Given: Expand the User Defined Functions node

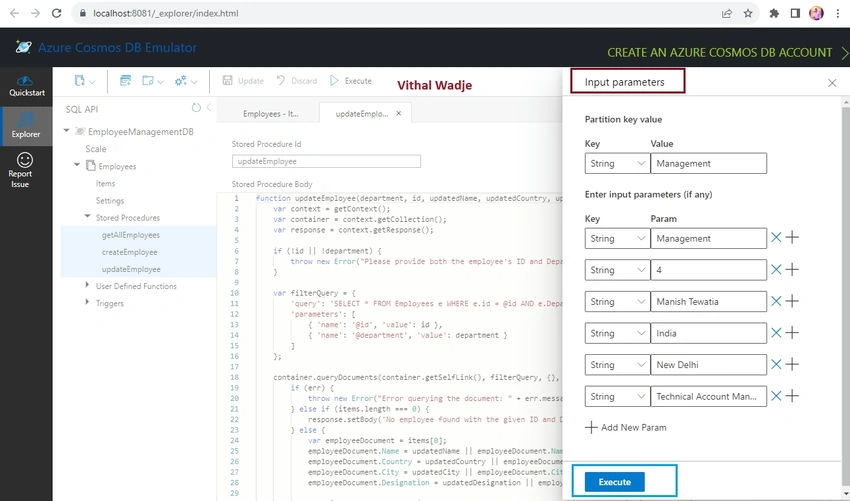Looking at the screenshot, I should tap(87, 285).
